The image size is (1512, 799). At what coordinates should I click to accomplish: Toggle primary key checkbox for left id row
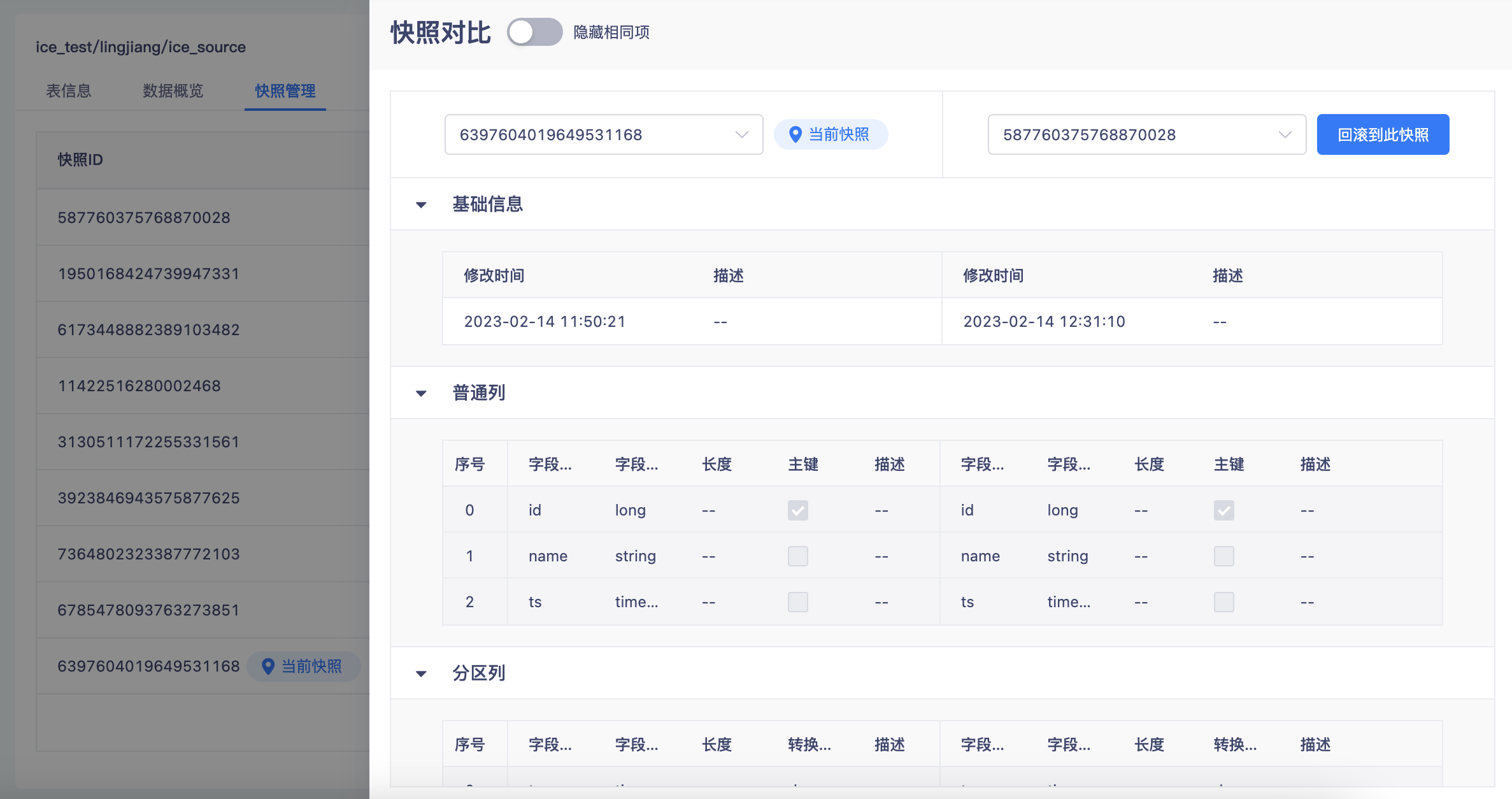point(797,510)
